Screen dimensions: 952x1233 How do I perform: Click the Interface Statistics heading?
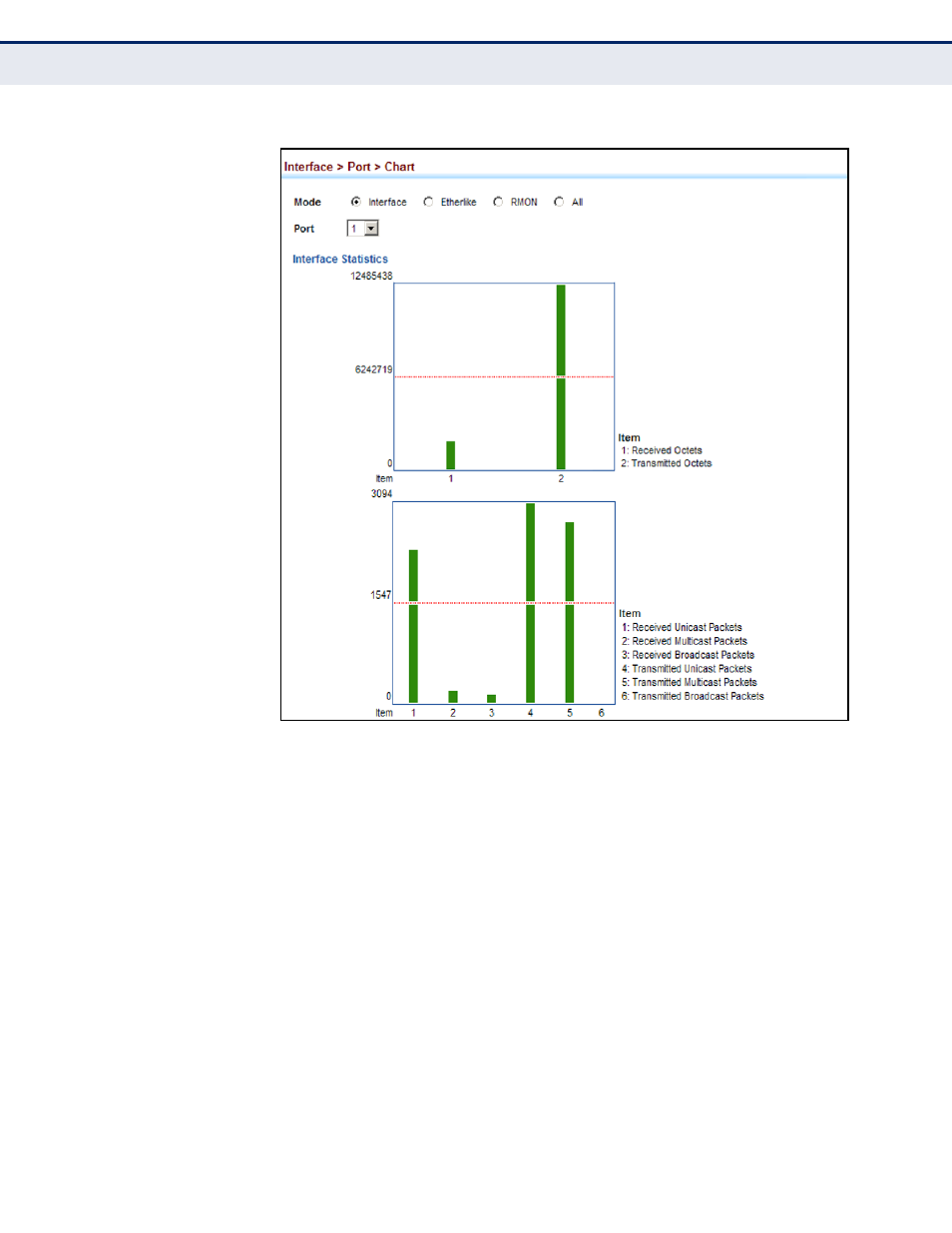(x=340, y=259)
